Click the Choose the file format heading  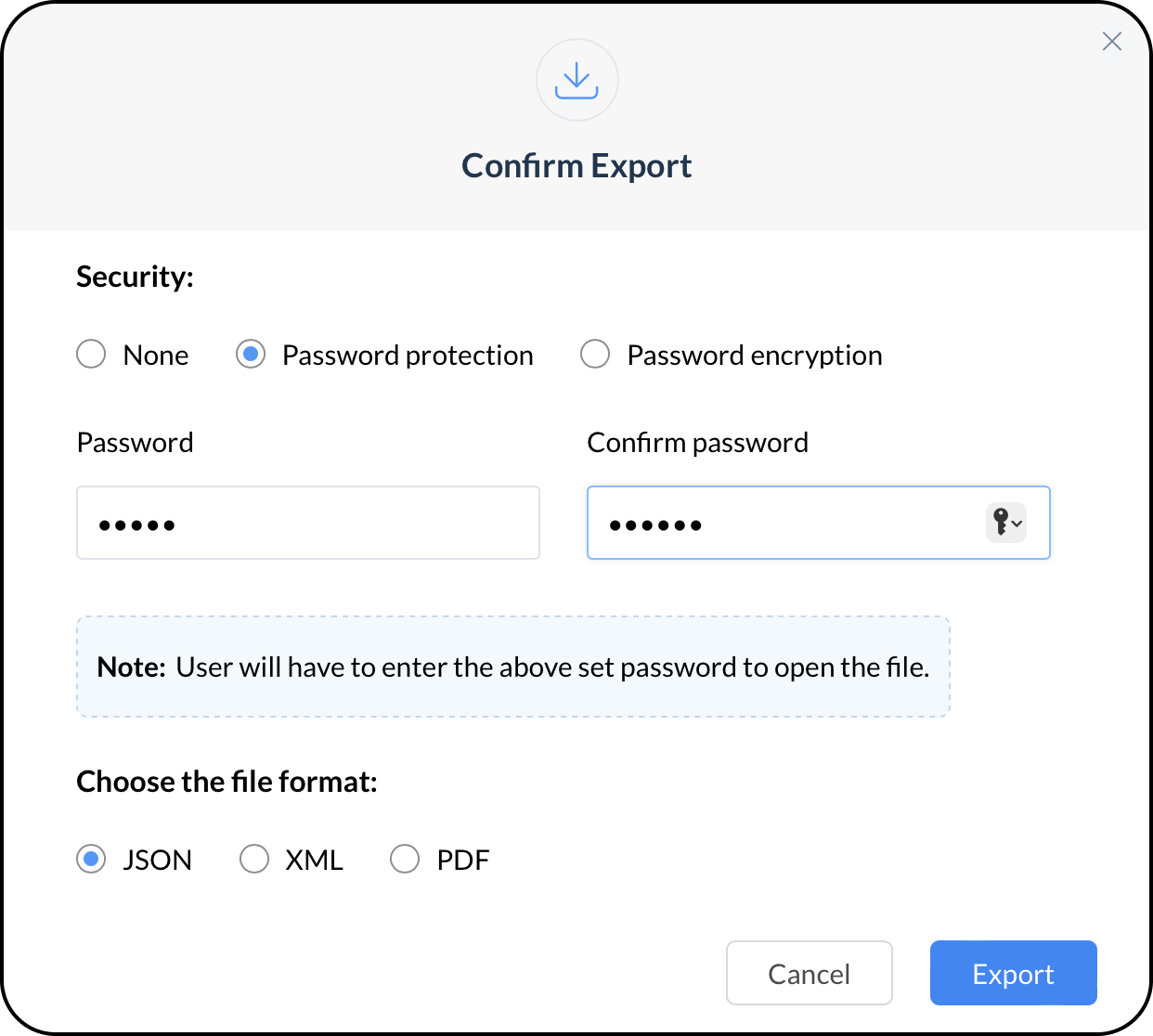227,782
